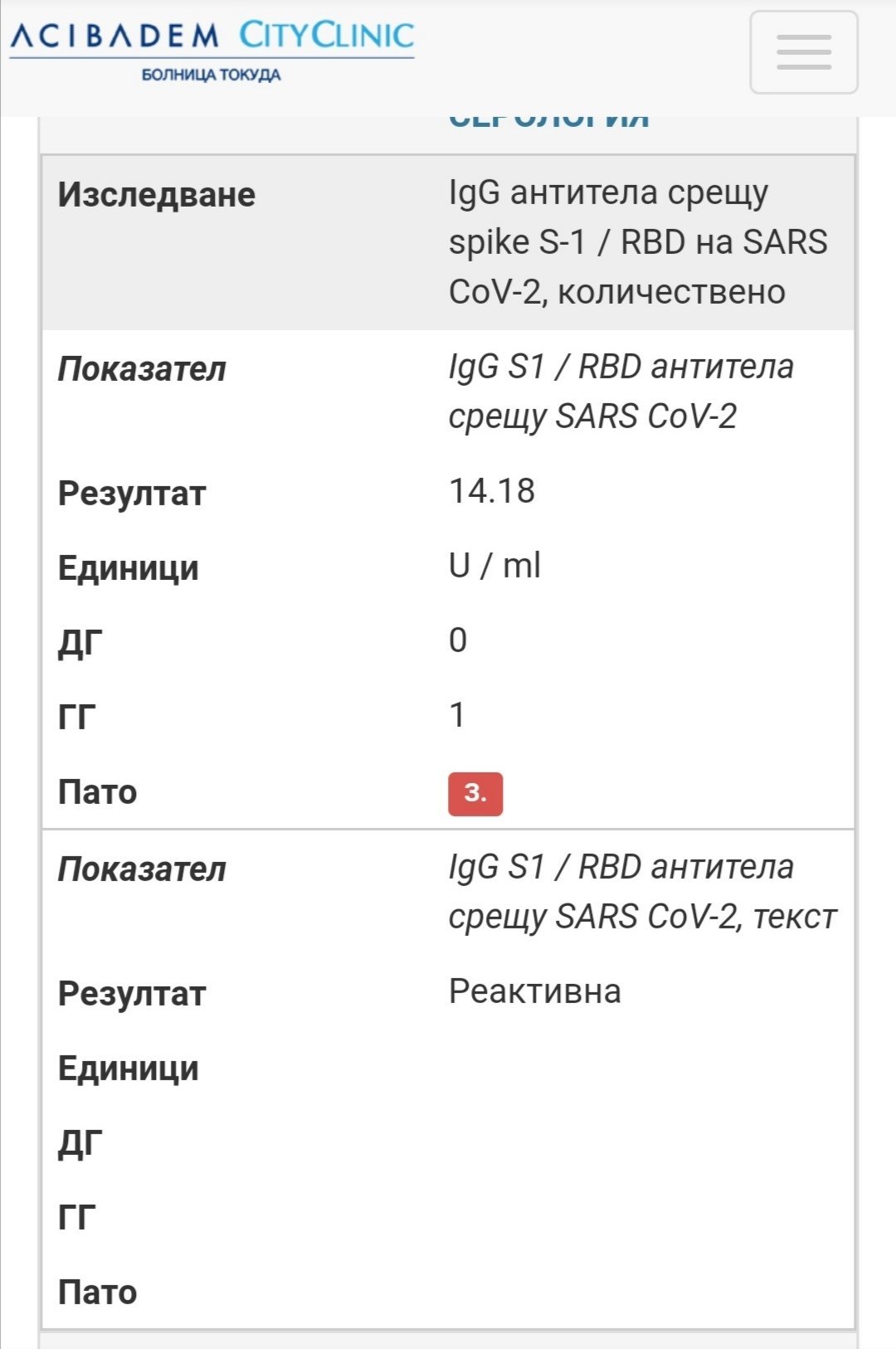The height and width of the screenshot is (1349, 896).
Task: Click the second Резултат label
Action: pyautogui.click(x=132, y=994)
